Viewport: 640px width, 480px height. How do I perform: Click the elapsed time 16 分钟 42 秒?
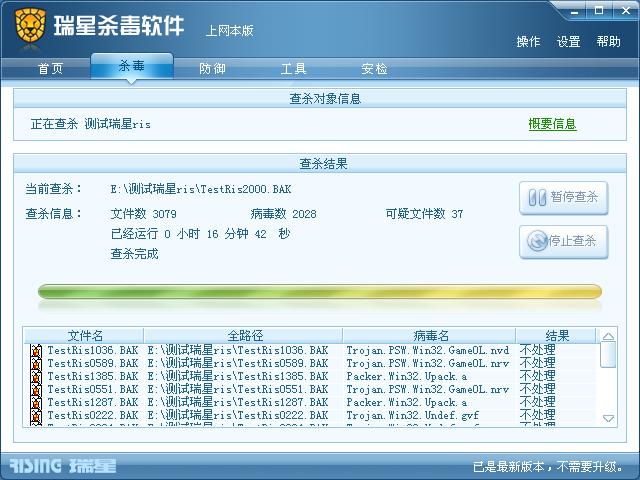pos(248,234)
